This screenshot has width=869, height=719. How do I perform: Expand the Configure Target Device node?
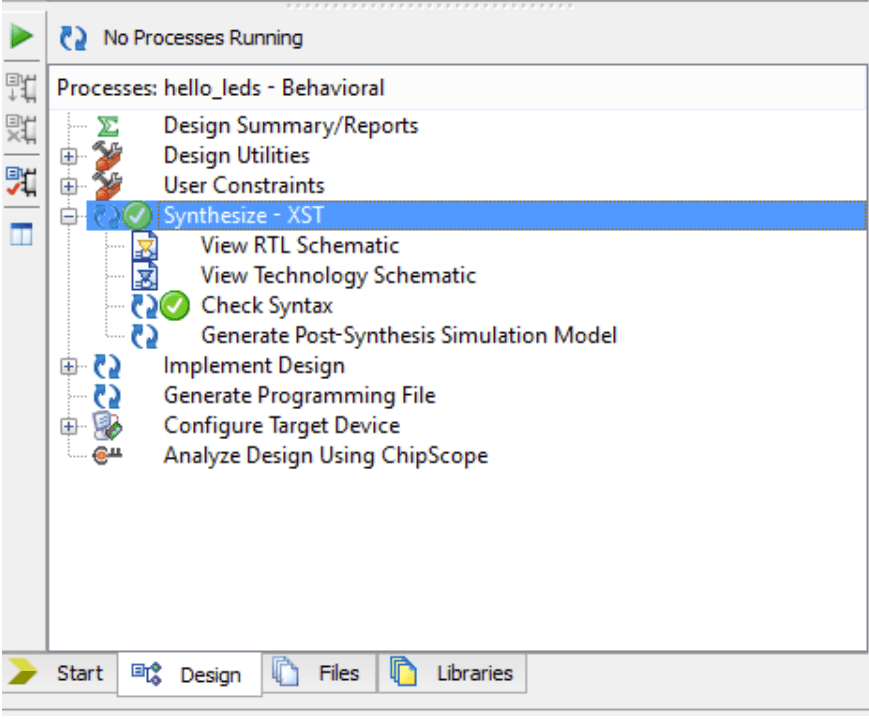pos(68,426)
